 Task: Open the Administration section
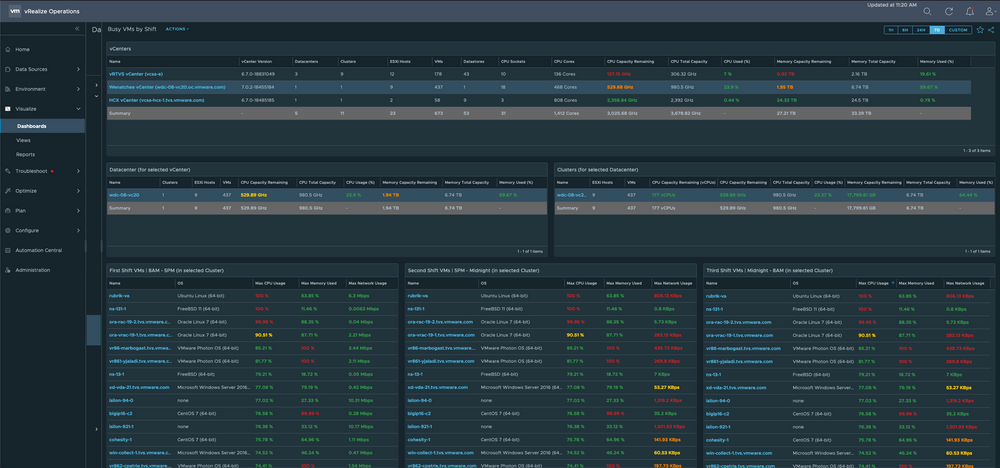pyautogui.click(x=33, y=270)
